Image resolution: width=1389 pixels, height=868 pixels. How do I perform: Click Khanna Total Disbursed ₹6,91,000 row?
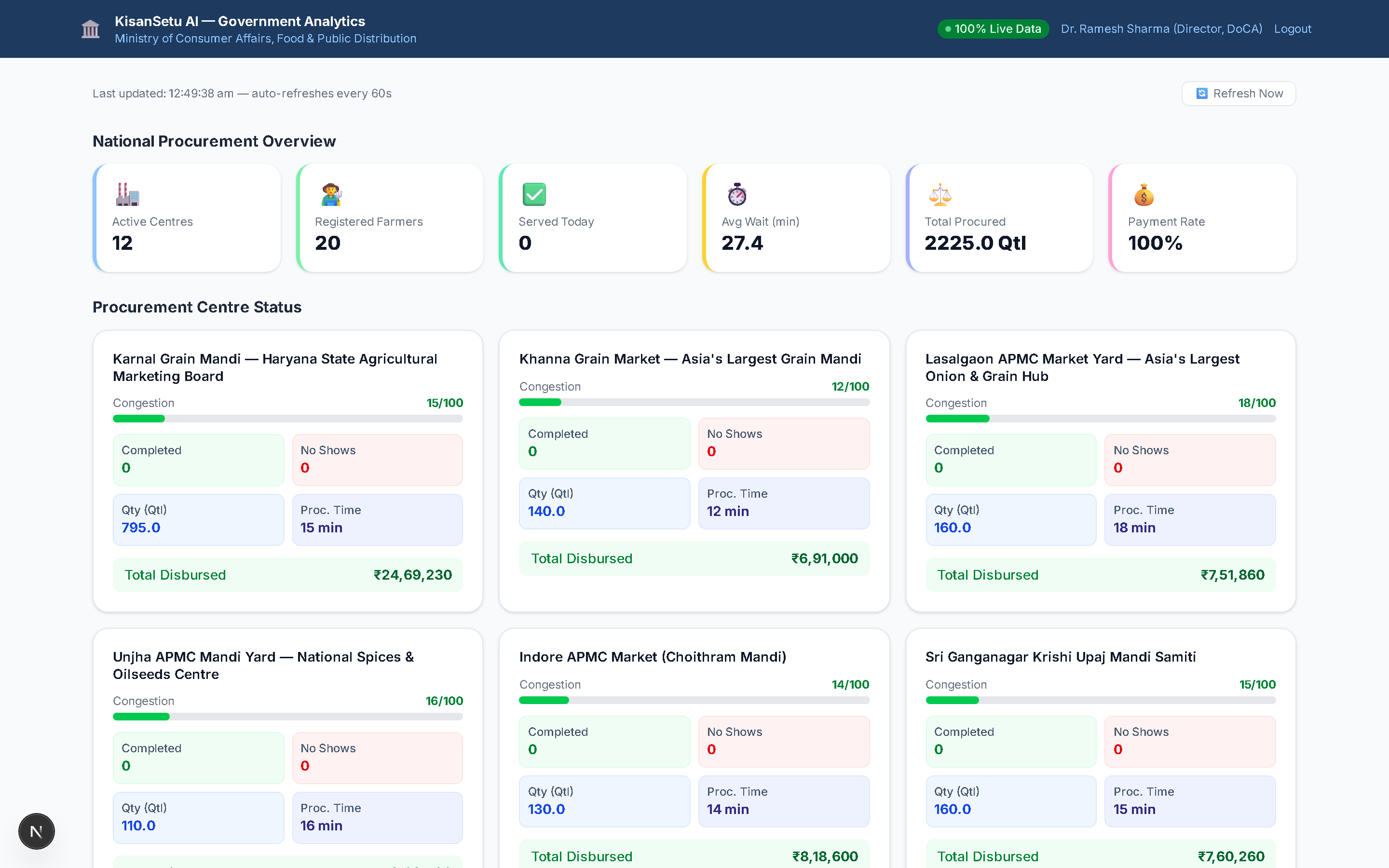694,558
